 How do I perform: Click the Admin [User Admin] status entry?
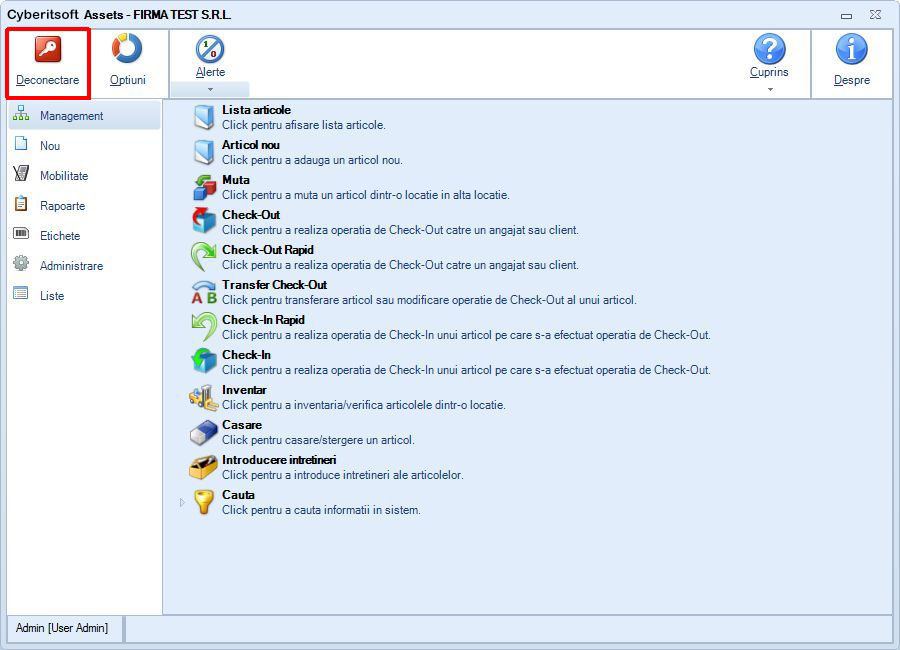[62, 628]
